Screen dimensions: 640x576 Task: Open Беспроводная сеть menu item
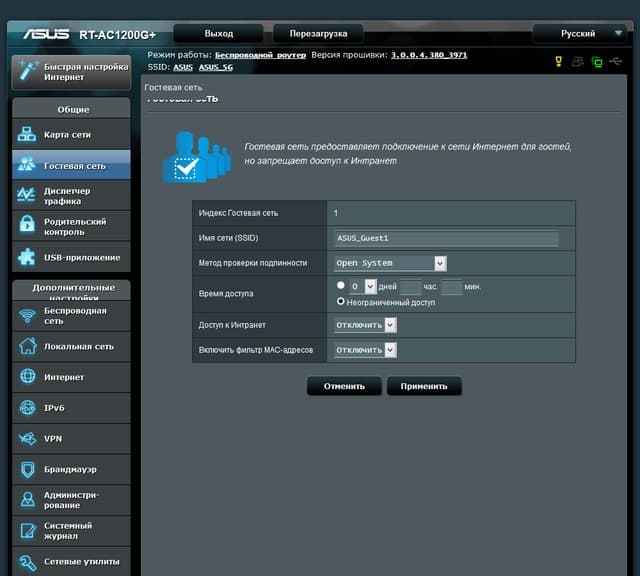click(x=71, y=316)
